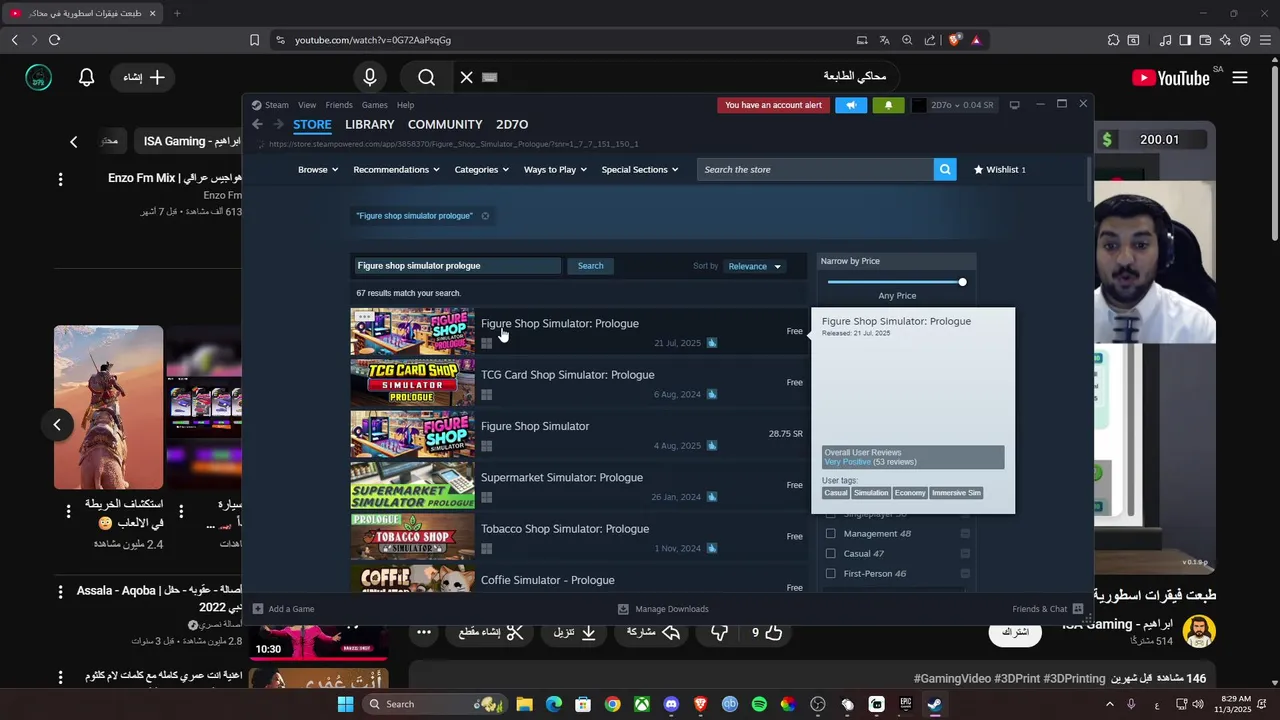Open the View menu in Steam
This screenshot has width=1280, height=720.
tap(307, 105)
